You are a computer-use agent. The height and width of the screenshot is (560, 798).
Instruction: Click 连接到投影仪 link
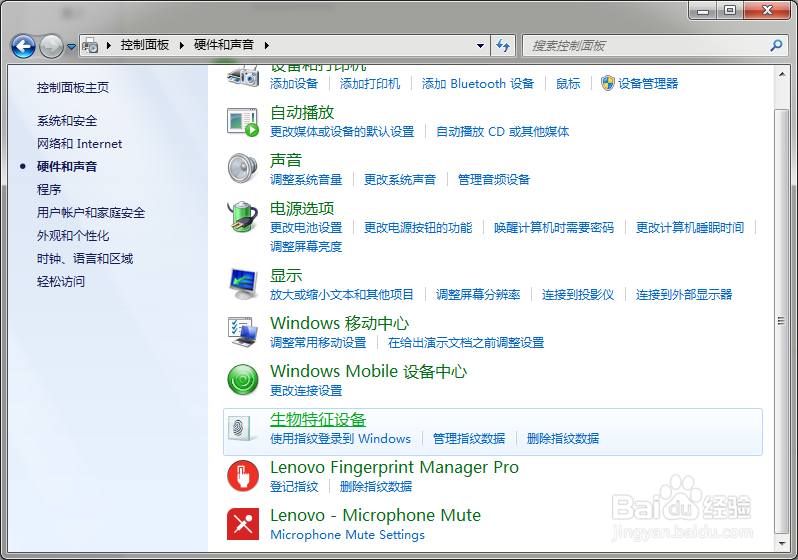(x=578, y=295)
